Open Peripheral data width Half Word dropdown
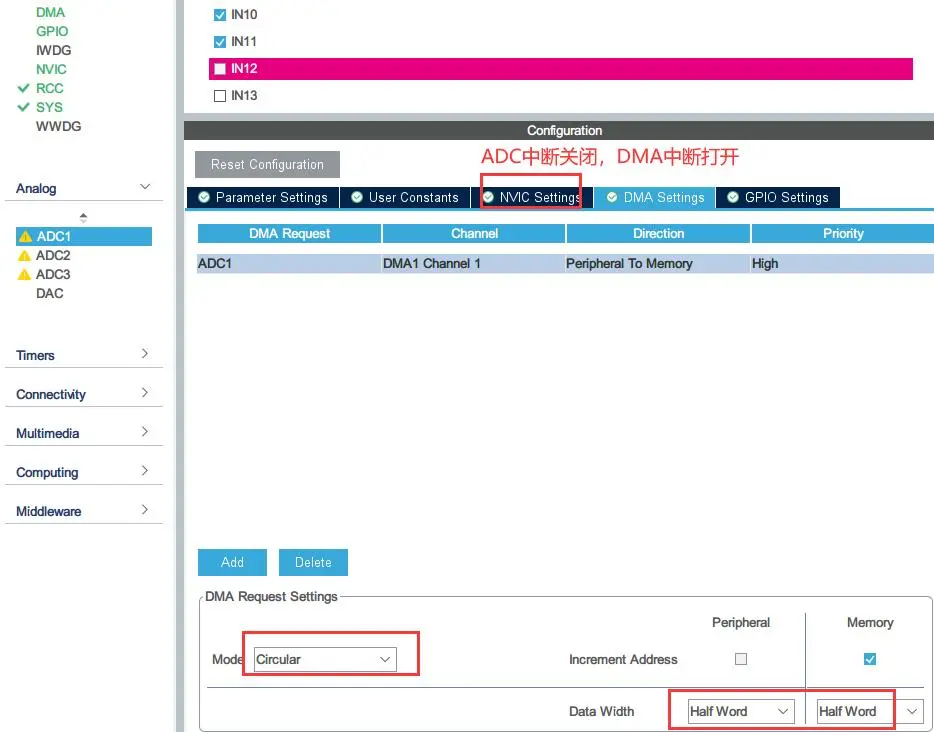Image resolution: width=934 pixels, height=732 pixels. pos(741,711)
